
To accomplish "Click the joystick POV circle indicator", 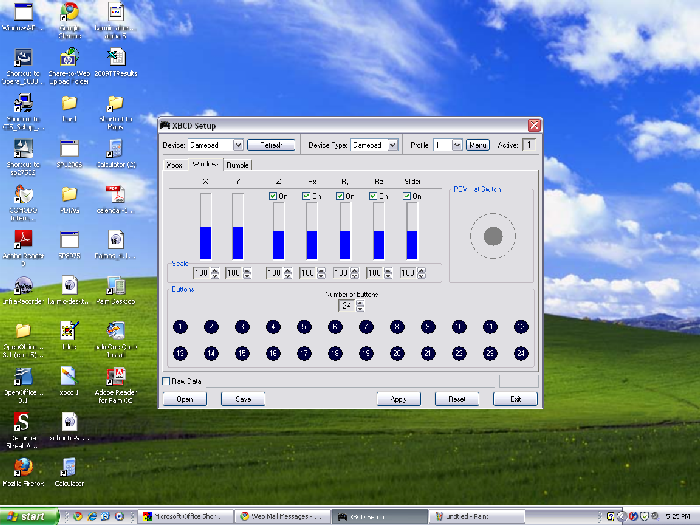I will (x=492, y=236).
